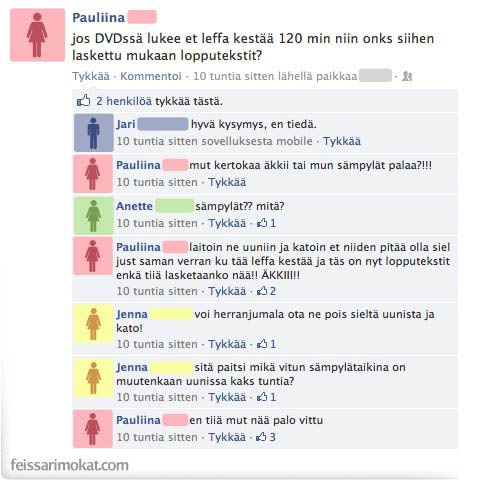This screenshot has width=478, height=480.
Task: Open Anette's green profile avatar
Action: point(94,216)
